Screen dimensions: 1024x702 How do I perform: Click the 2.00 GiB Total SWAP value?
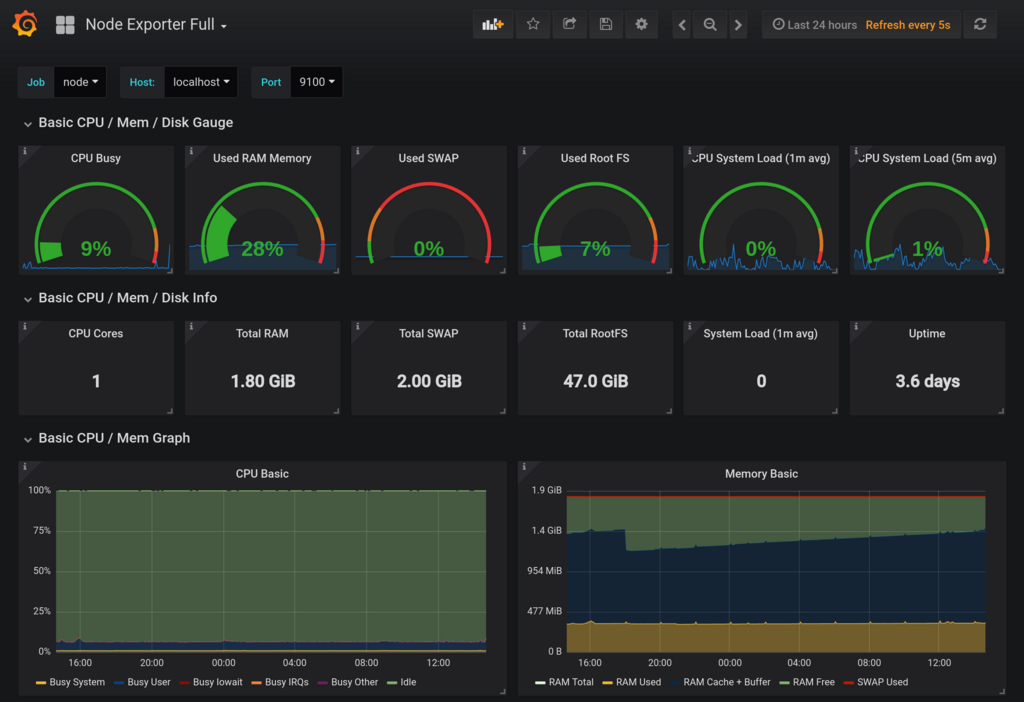pyautogui.click(x=429, y=381)
